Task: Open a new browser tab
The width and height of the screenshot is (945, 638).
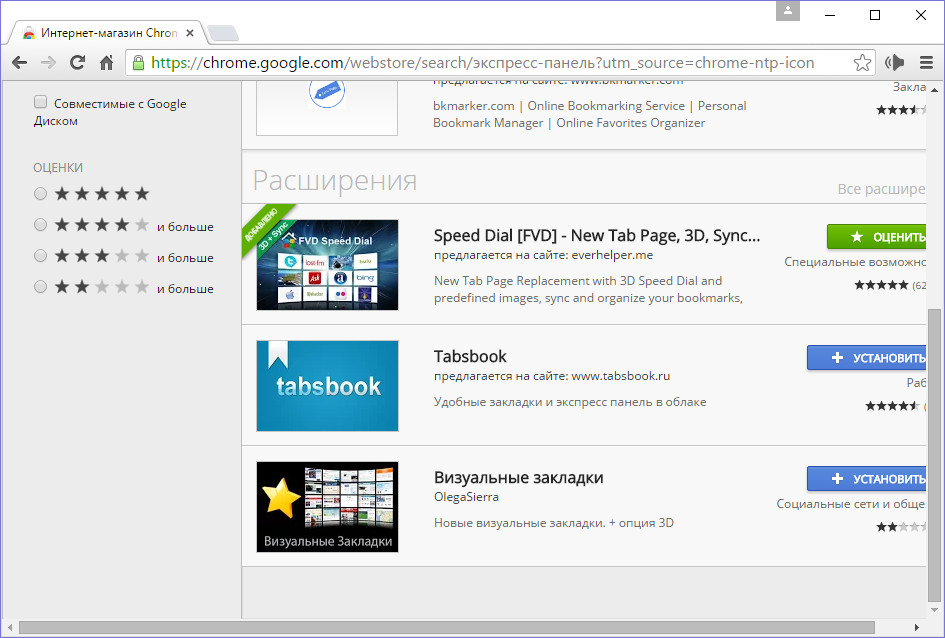Action: [x=223, y=33]
